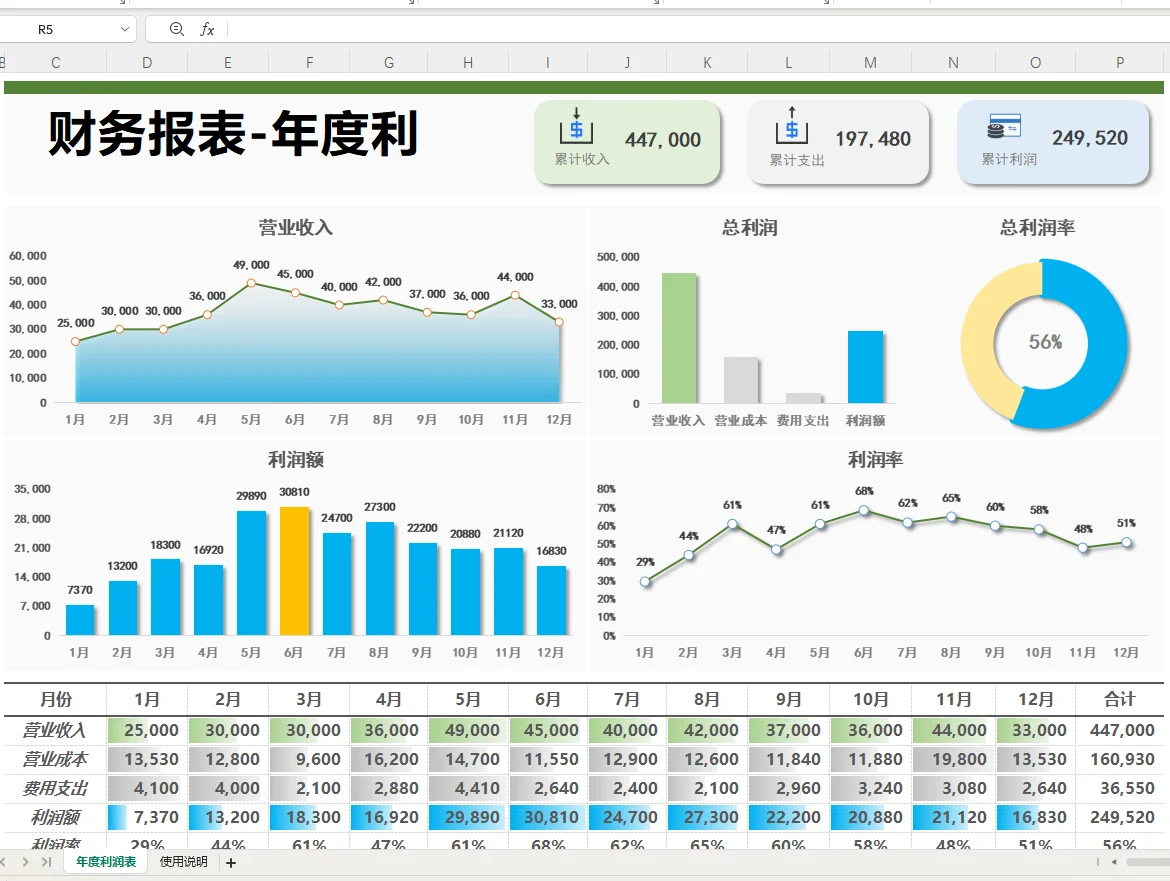Go to previous sheet arrow
The image size is (1170, 881).
pos(4,862)
